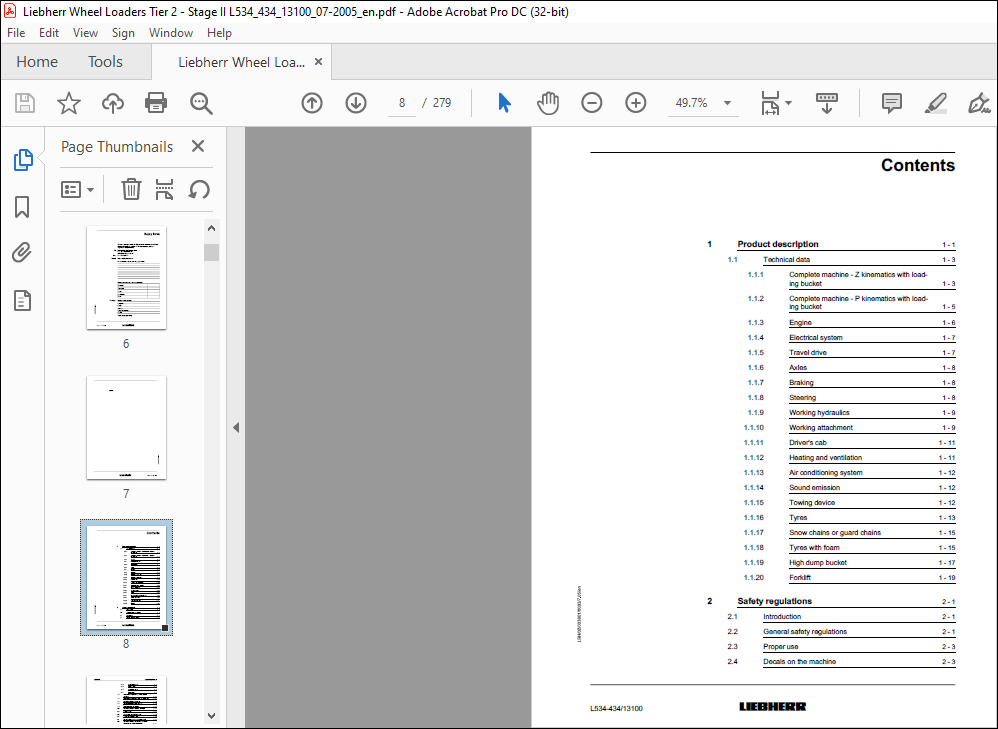
Task: Click the Product description contents entry
Action: click(778, 244)
